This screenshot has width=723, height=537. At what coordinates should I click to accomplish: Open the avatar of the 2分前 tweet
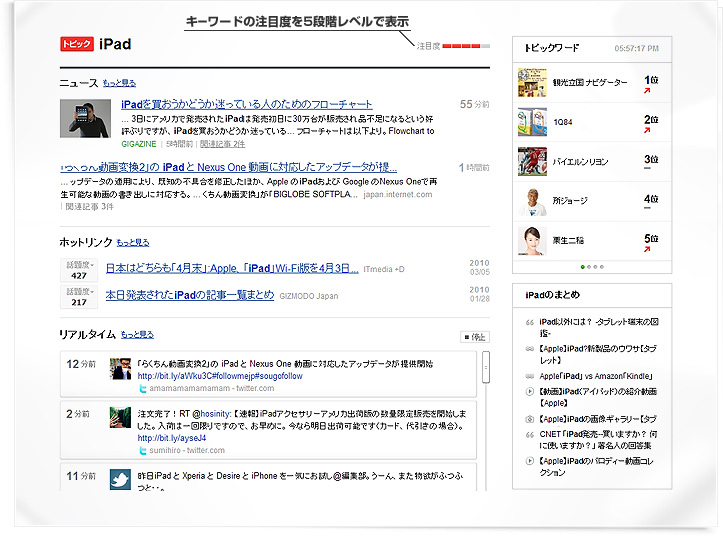pos(120,417)
